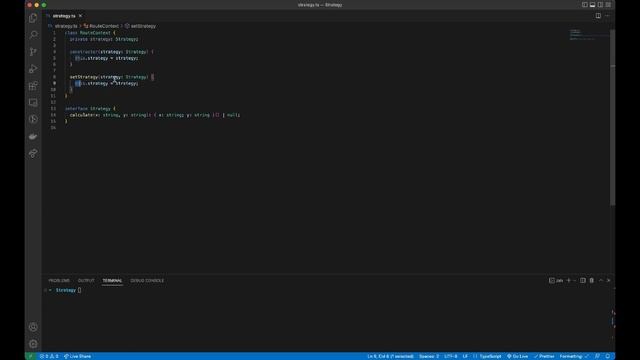Viewport: 640px width, 360px height.
Task: Click Go Live in status bar
Action: pyautogui.click(x=517, y=356)
